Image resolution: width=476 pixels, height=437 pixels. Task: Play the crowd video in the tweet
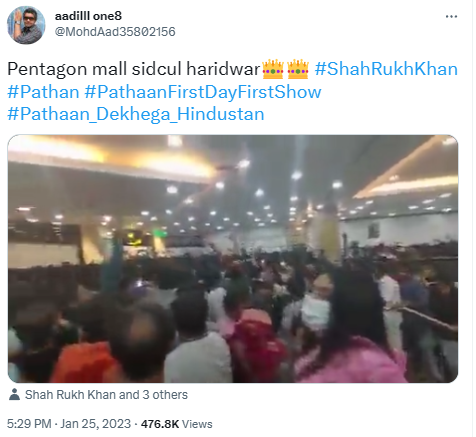click(x=233, y=258)
